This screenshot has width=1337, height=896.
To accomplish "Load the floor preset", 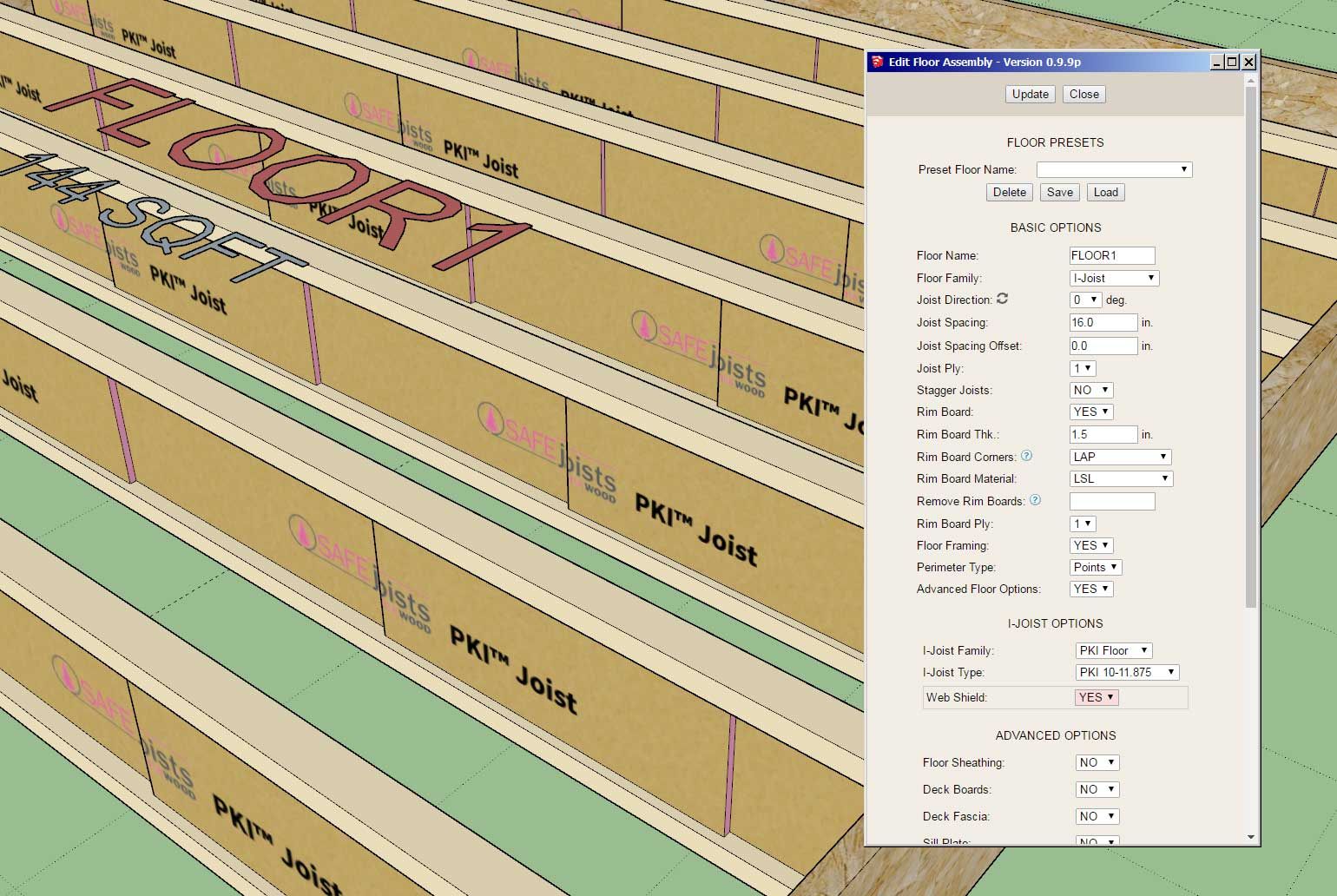I will (1105, 192).
